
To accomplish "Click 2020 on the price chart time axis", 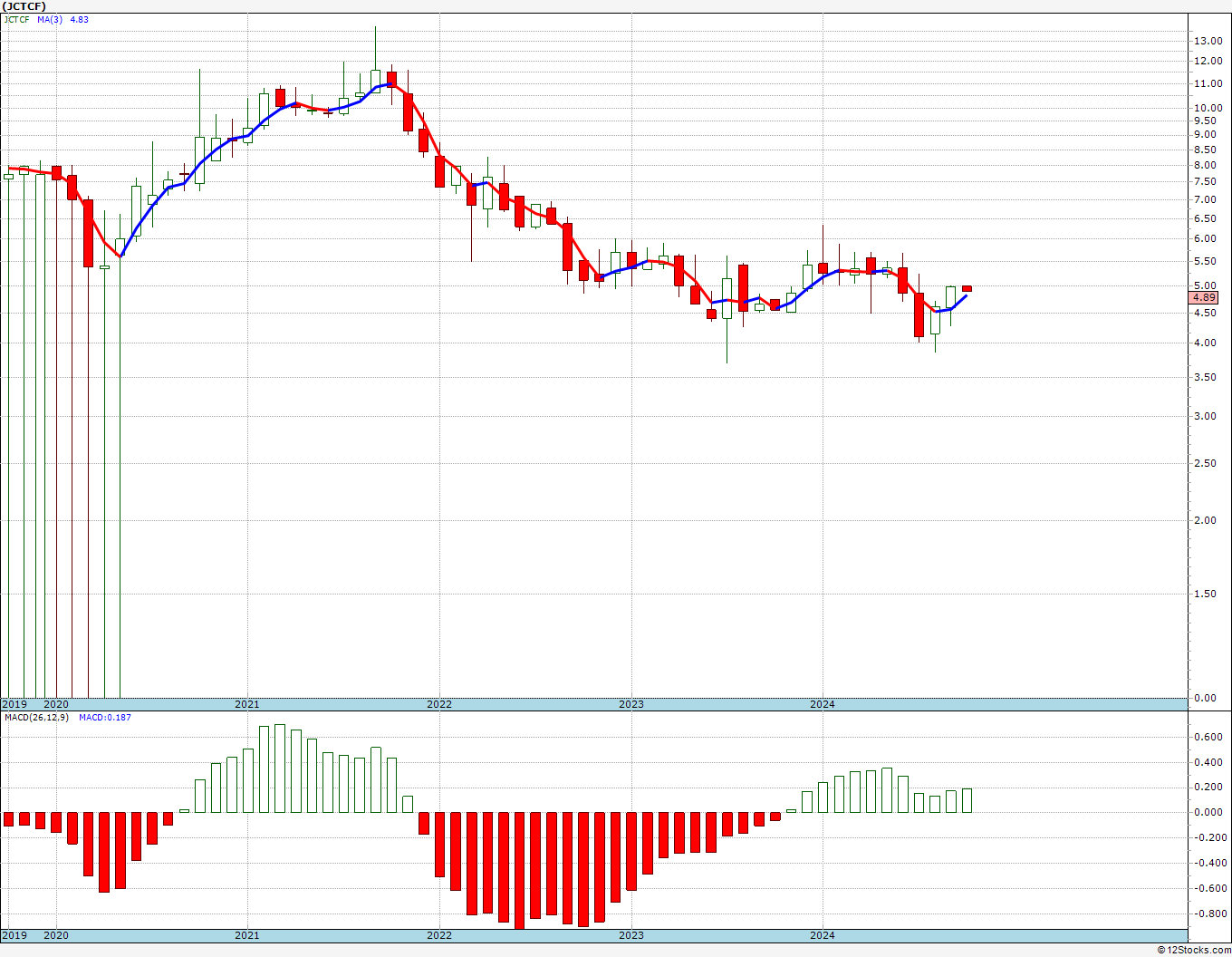I will (56, 704).
